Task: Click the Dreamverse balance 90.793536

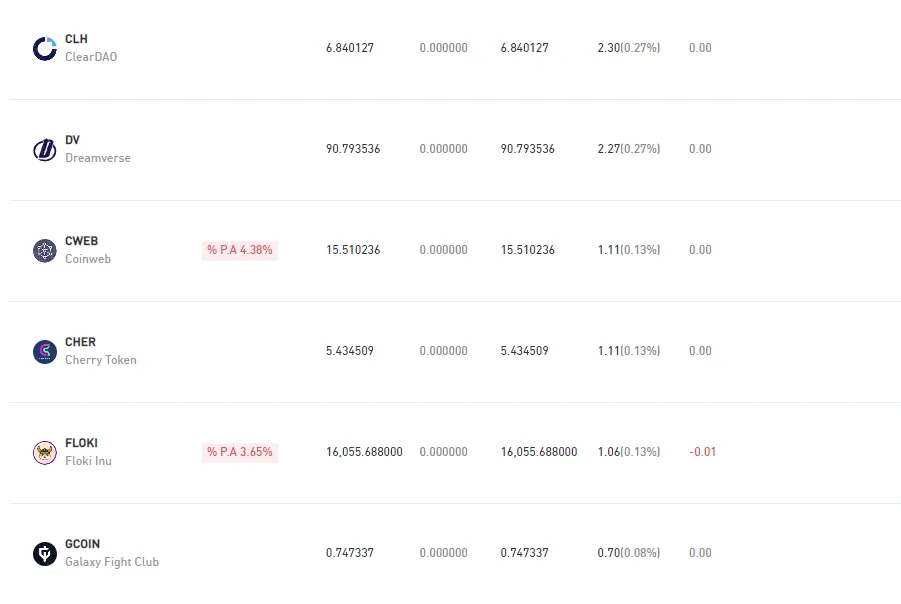Action: [353, 149]
